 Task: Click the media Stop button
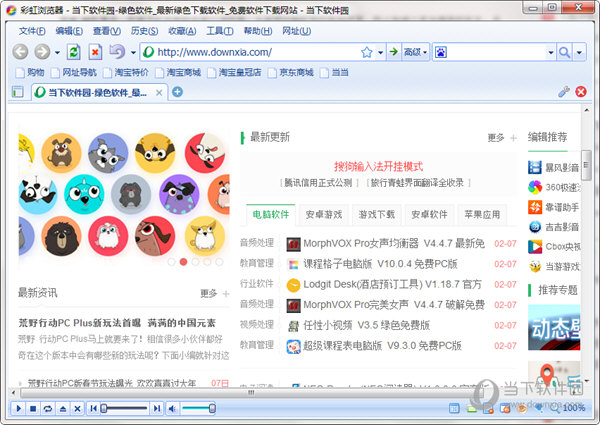coord(33,409)
